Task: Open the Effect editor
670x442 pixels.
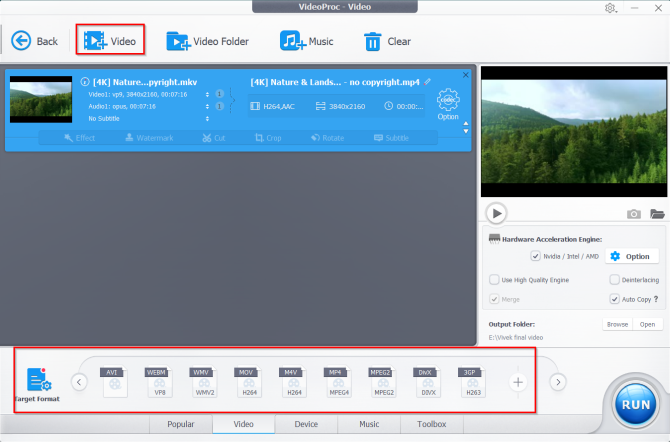Action: click(x=79, y=138)
